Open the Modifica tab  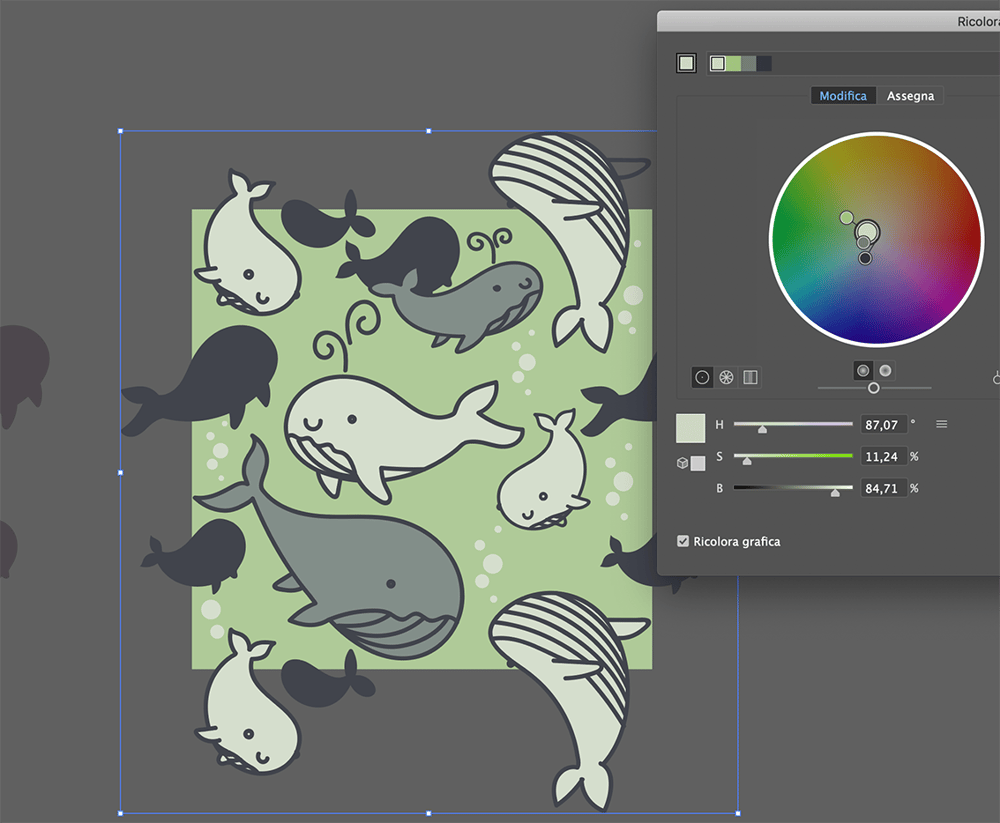[x=843, y=95]
